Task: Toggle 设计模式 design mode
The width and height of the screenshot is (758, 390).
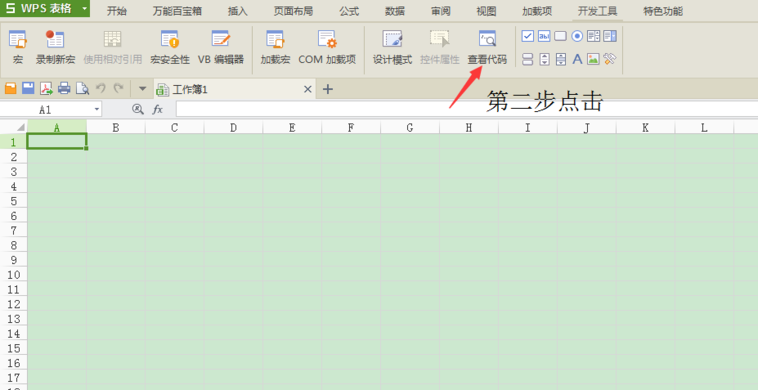Action: pyautogui.click(x=392, y=47)
